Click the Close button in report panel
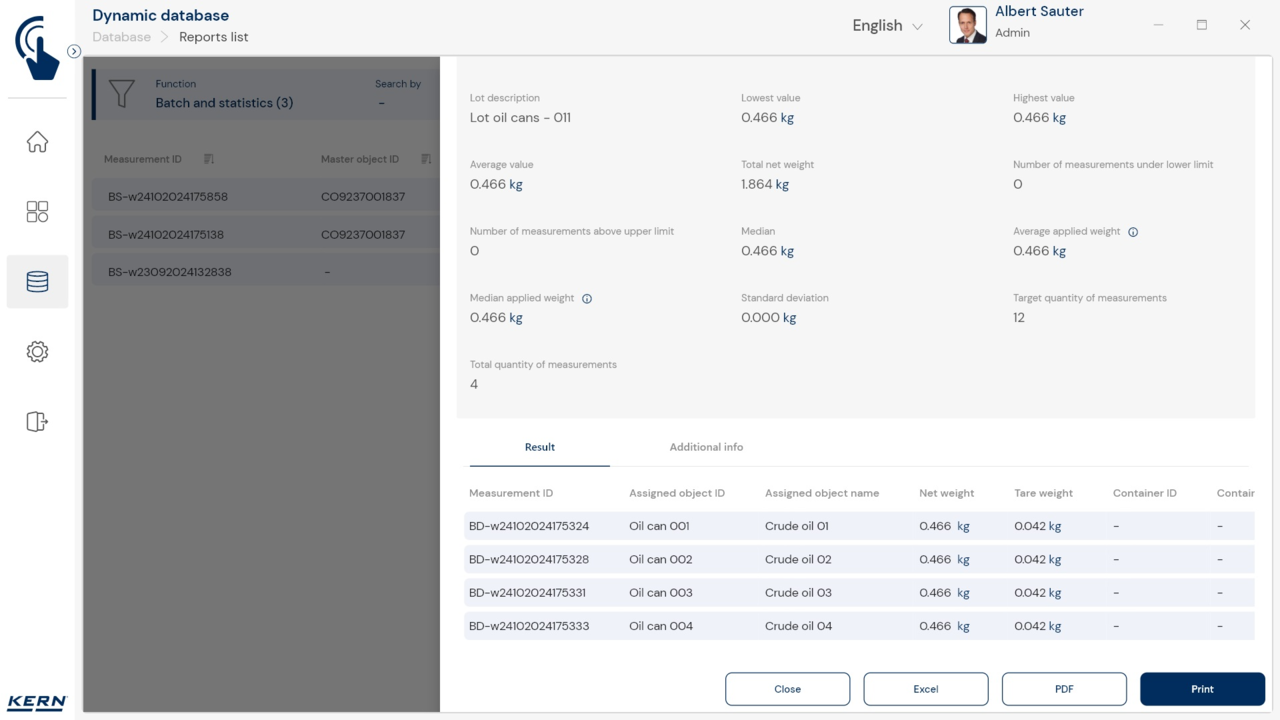1280x720 pixels. click(x=787, y=689)
